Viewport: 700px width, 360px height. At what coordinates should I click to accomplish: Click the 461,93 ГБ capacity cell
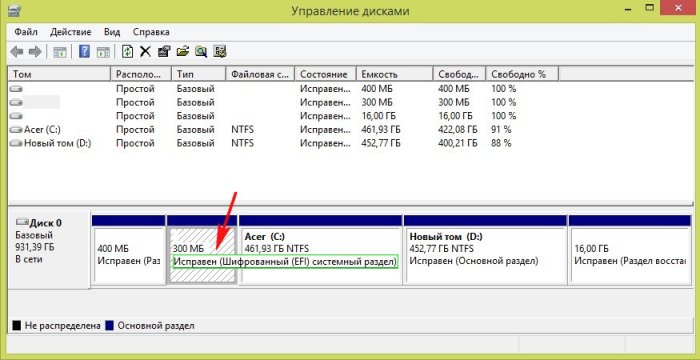point(381,130)
